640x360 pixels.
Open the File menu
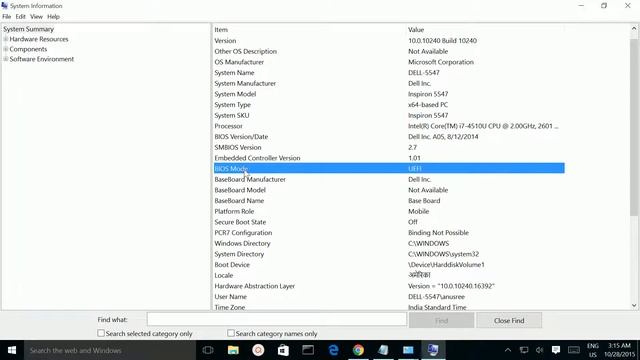(7, 17)
